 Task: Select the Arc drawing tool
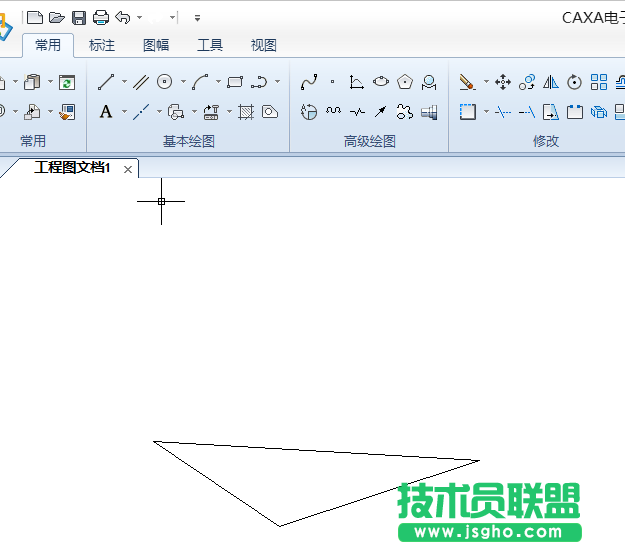coord(200,82)
